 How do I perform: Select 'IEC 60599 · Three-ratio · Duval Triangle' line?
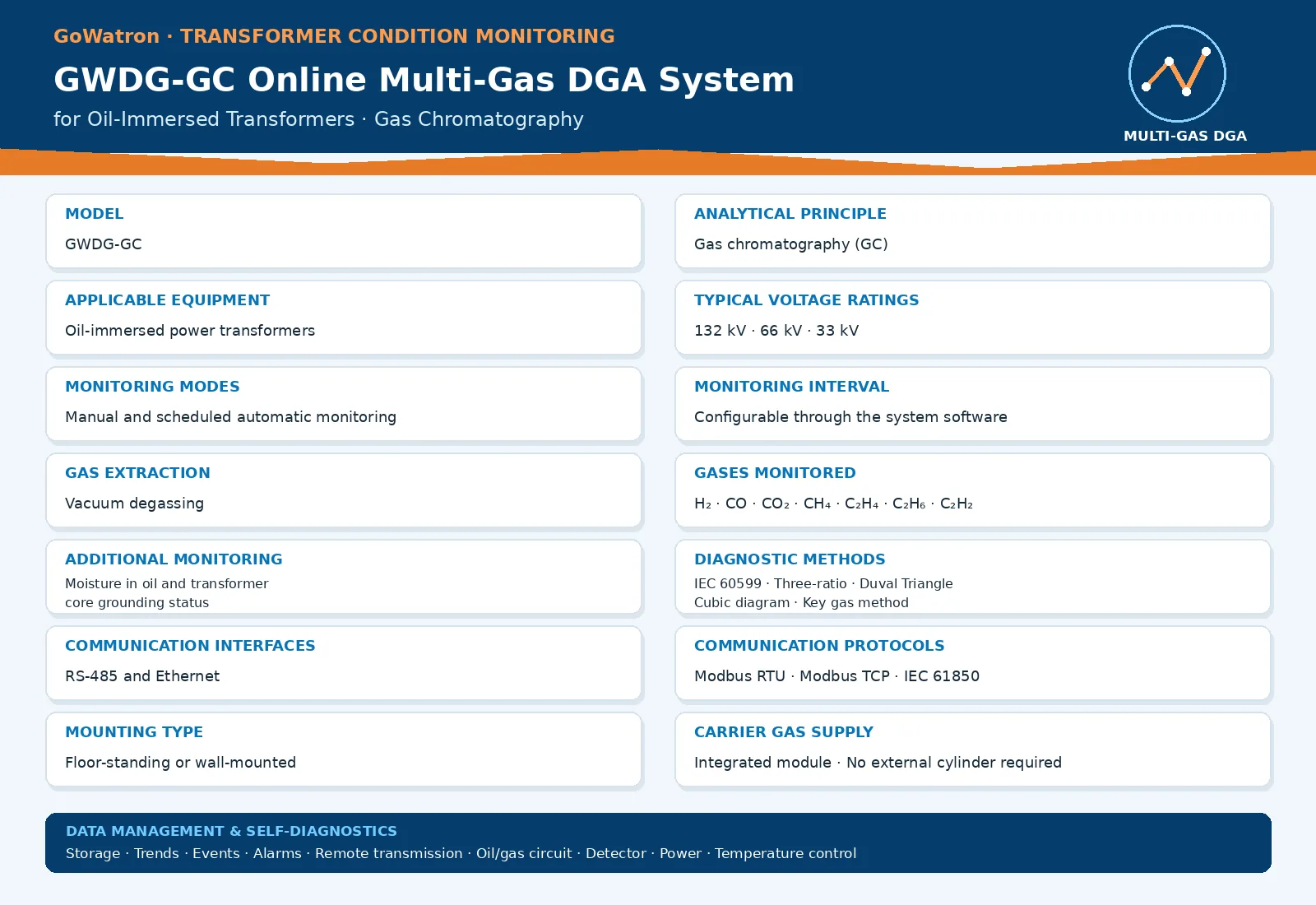pyautogui.click(x=824, y=583)
